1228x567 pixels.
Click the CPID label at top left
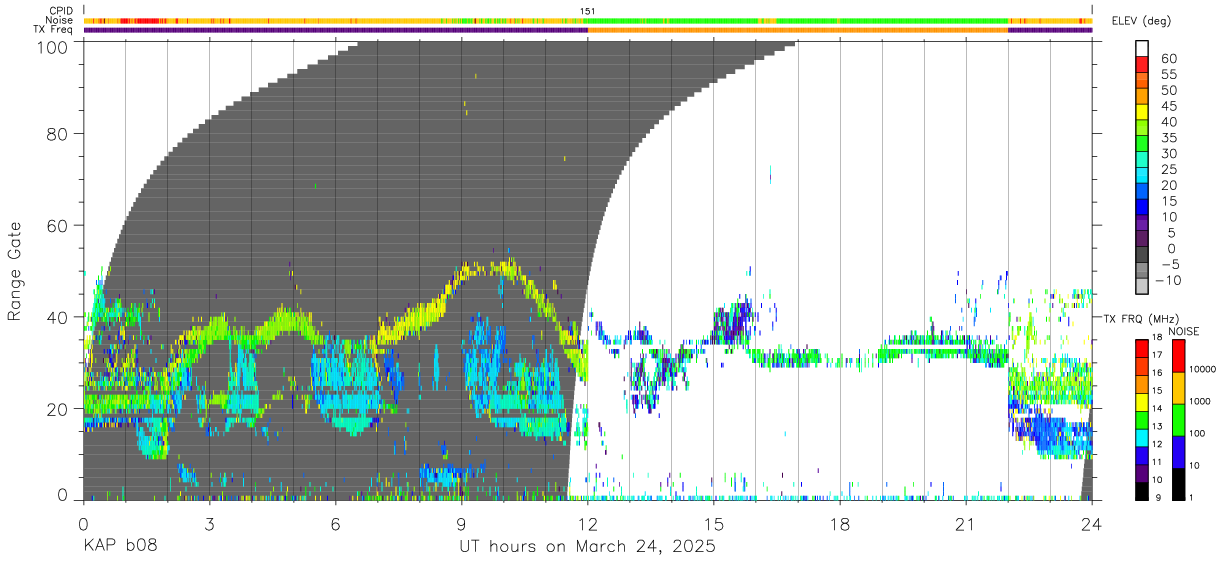click(x=62, y=11)
